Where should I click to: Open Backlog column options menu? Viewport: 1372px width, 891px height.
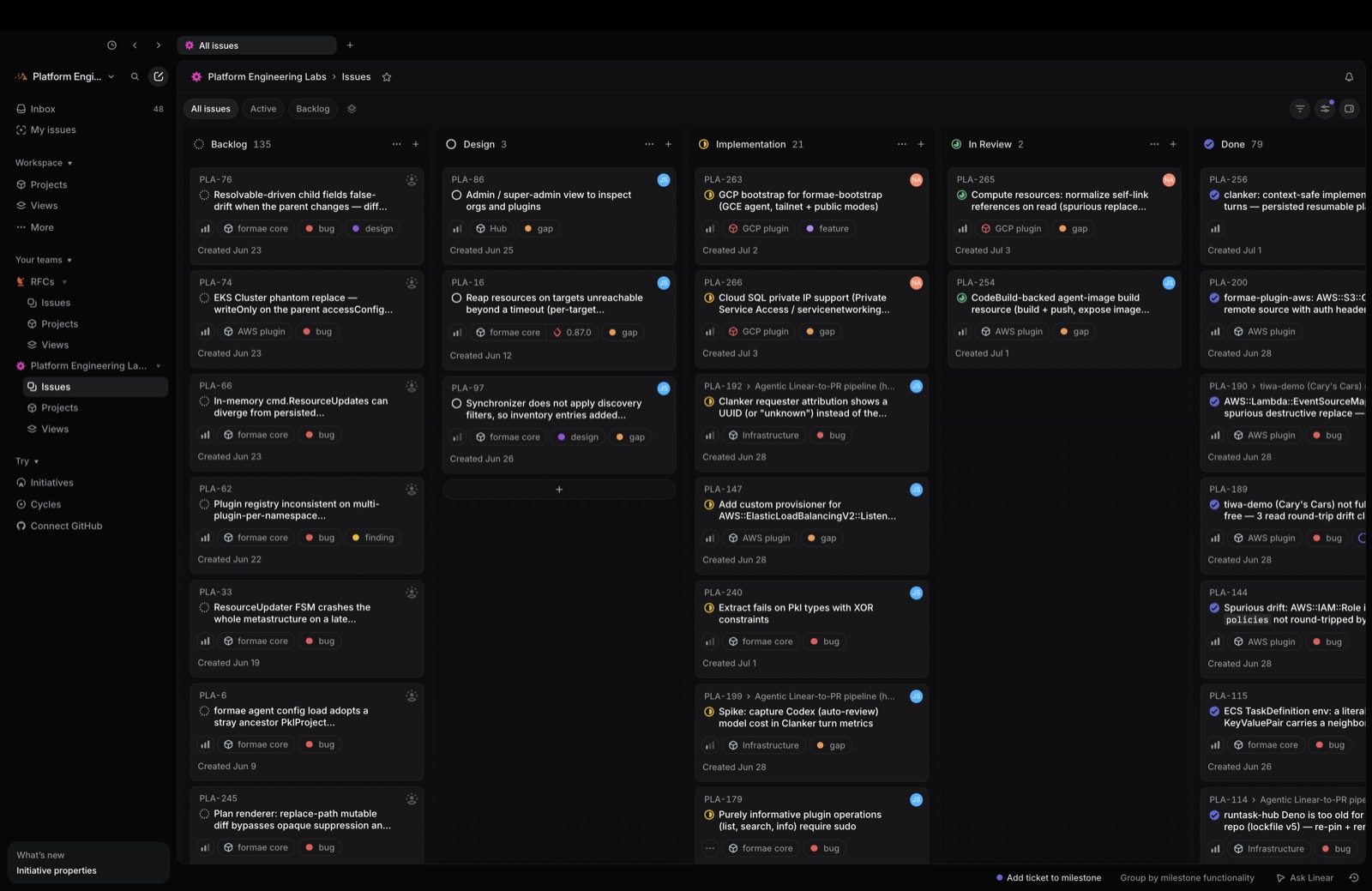point(396,144)
